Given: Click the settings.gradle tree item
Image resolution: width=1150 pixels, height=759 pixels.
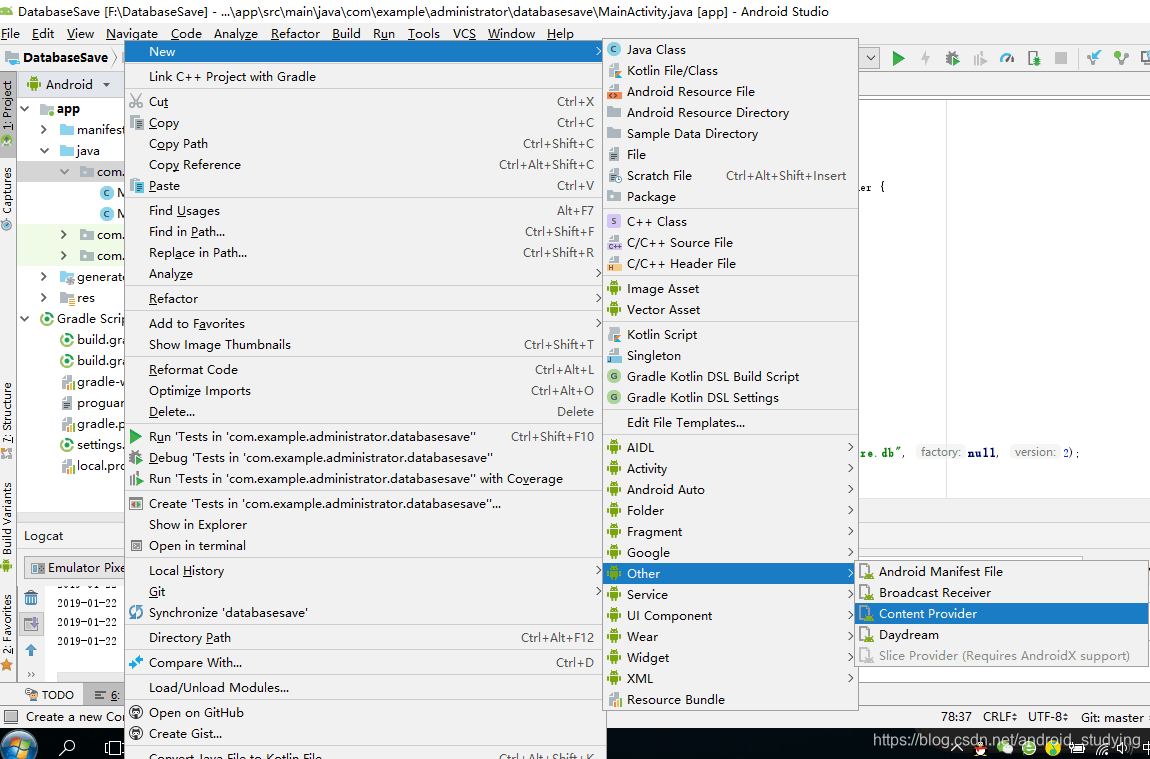Looking at the screenshot, I should coord(92,444).
